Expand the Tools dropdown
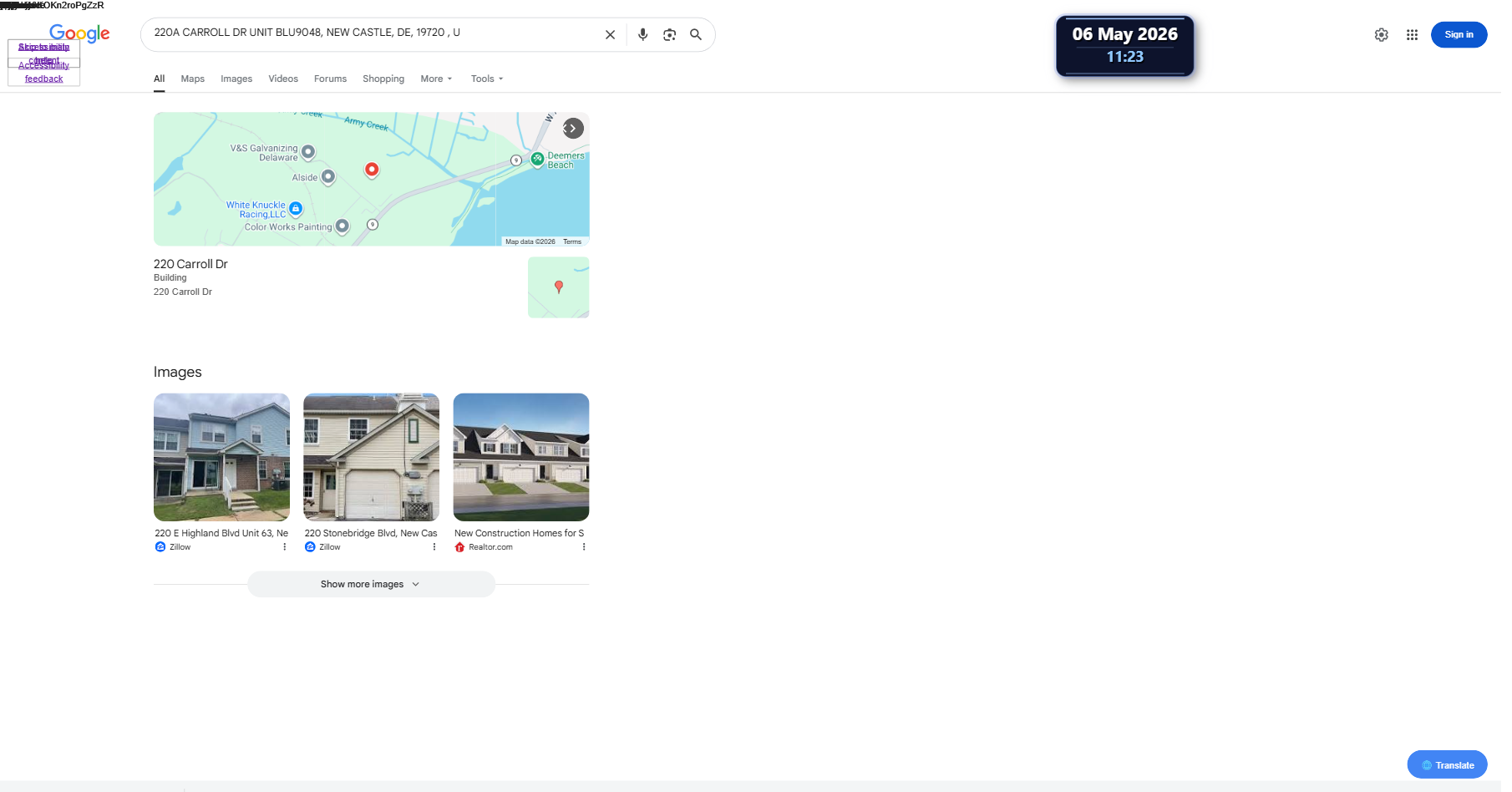This screenshot has height=792, width=1512. 487,79
